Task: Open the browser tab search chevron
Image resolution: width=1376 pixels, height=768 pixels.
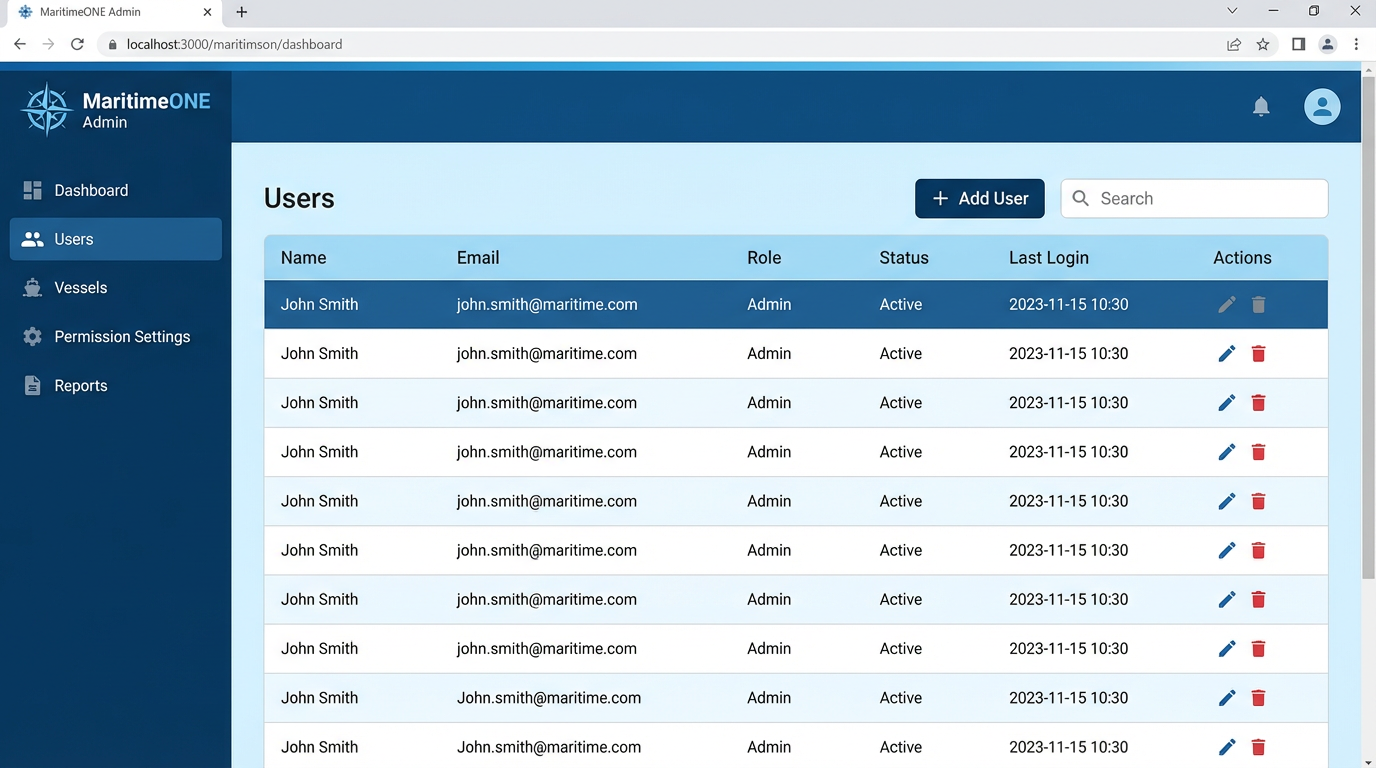Action: [1232, 11]
